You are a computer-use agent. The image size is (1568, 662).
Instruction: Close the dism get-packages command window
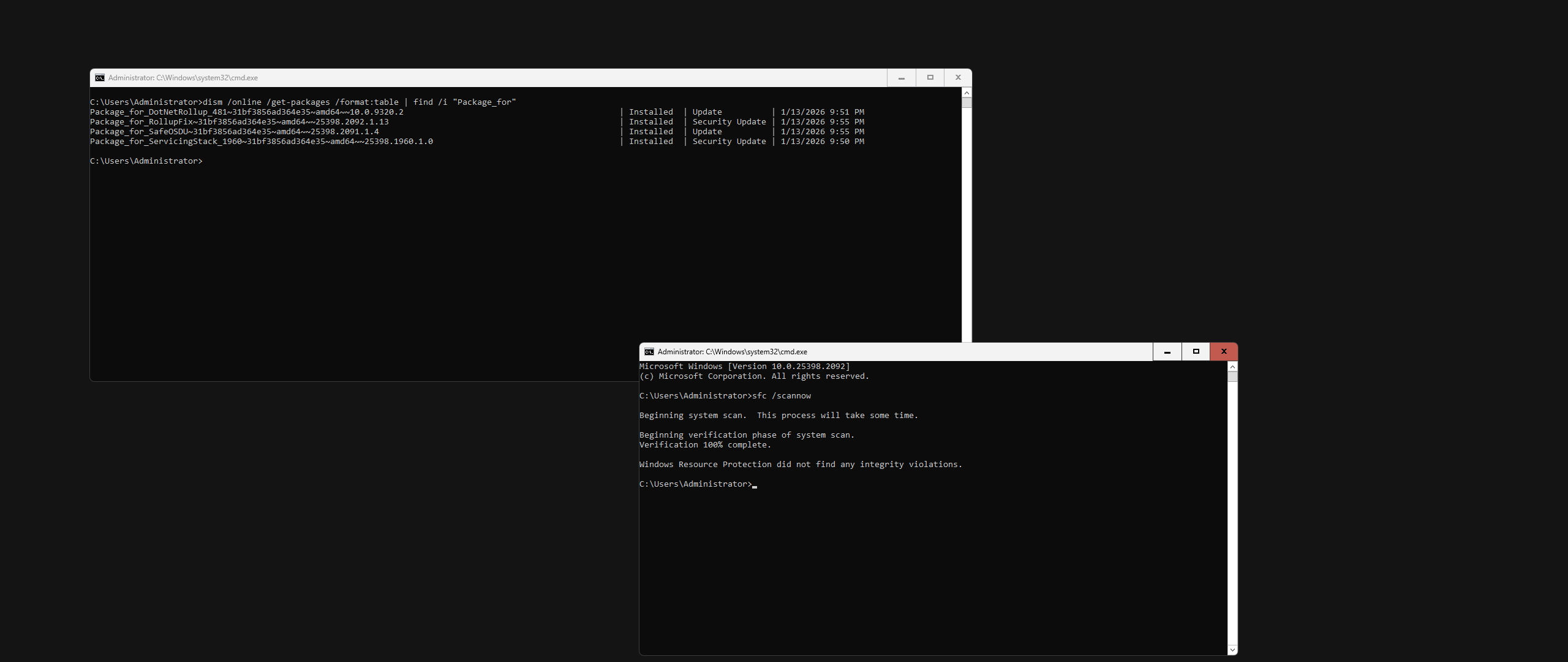[958, 78]
